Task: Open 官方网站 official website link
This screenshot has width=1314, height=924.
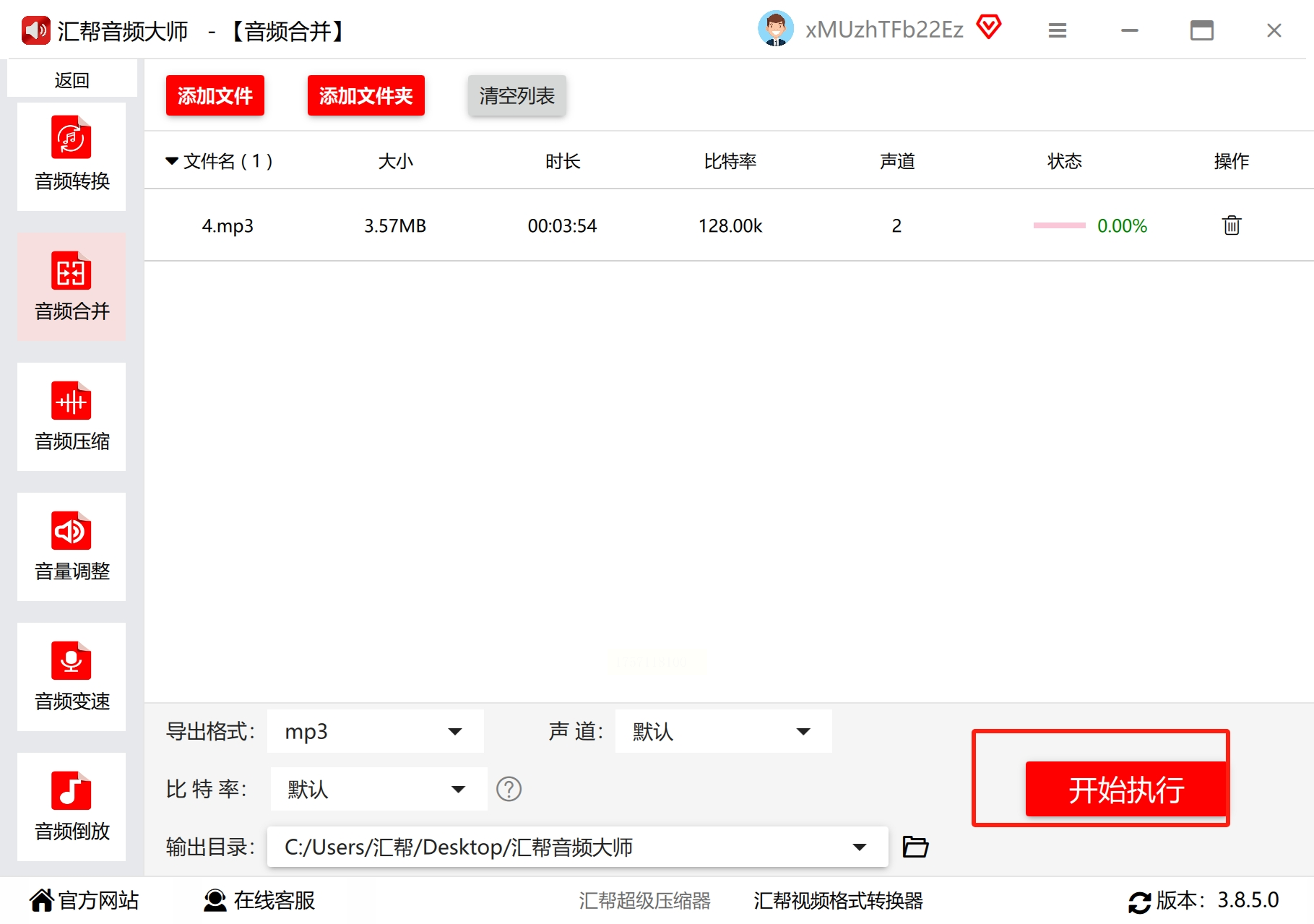Action: 85,900
